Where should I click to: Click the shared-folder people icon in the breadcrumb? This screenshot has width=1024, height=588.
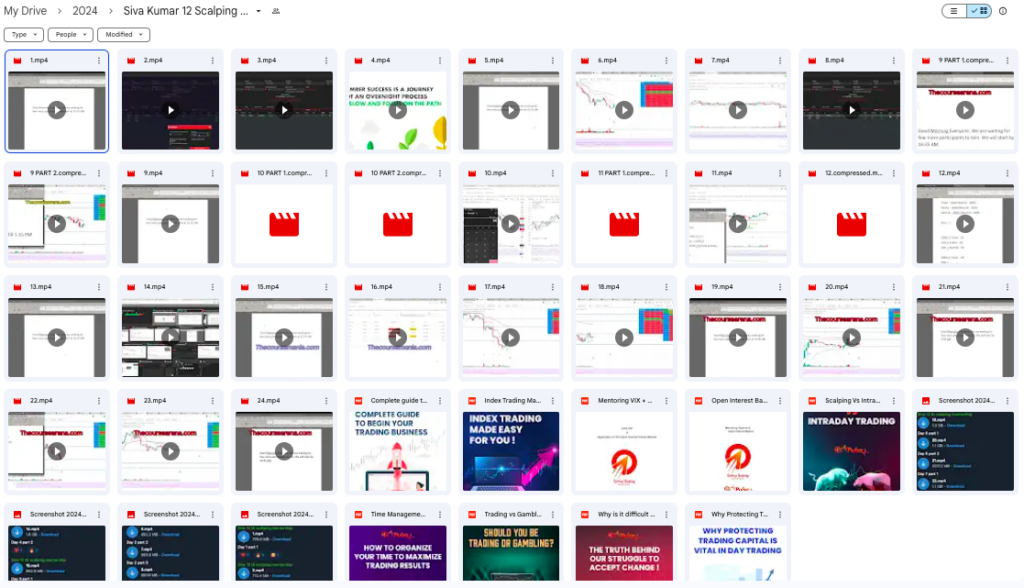276,11
